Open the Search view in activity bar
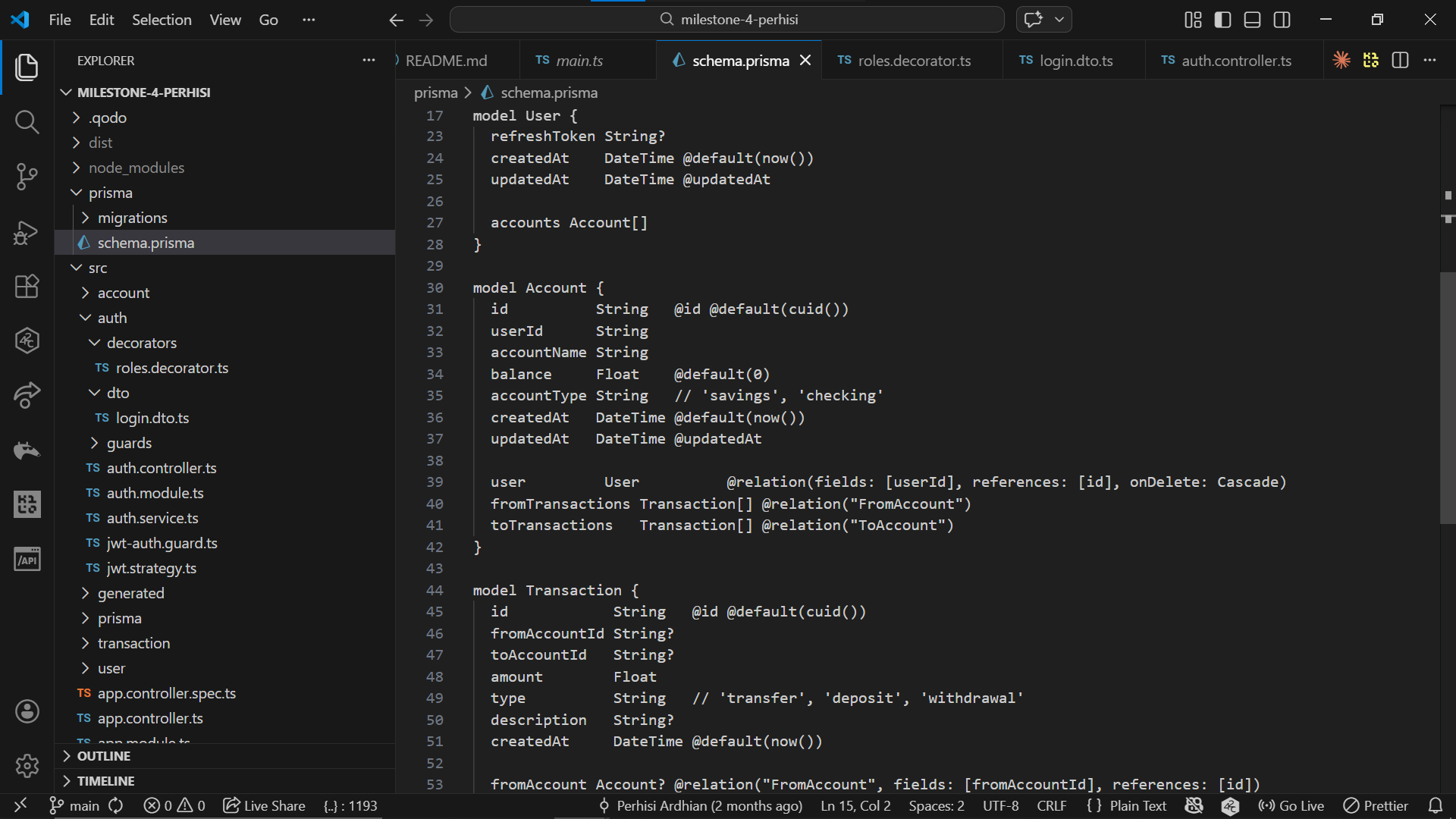This screenshot has width=1456, height=819. click(x=27, y=121)
